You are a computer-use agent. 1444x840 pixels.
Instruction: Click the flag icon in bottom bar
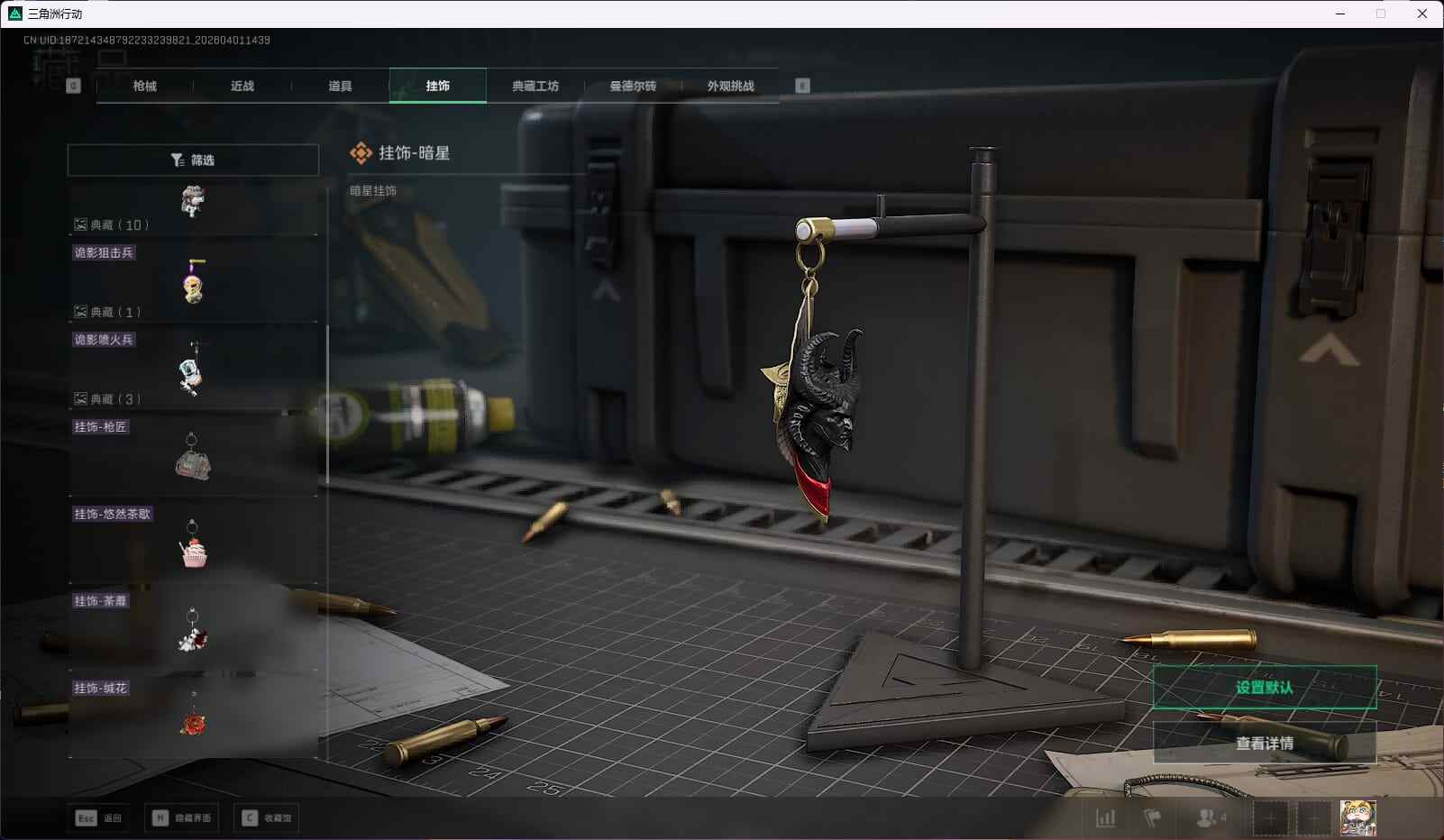click(x=1152, y=817)
